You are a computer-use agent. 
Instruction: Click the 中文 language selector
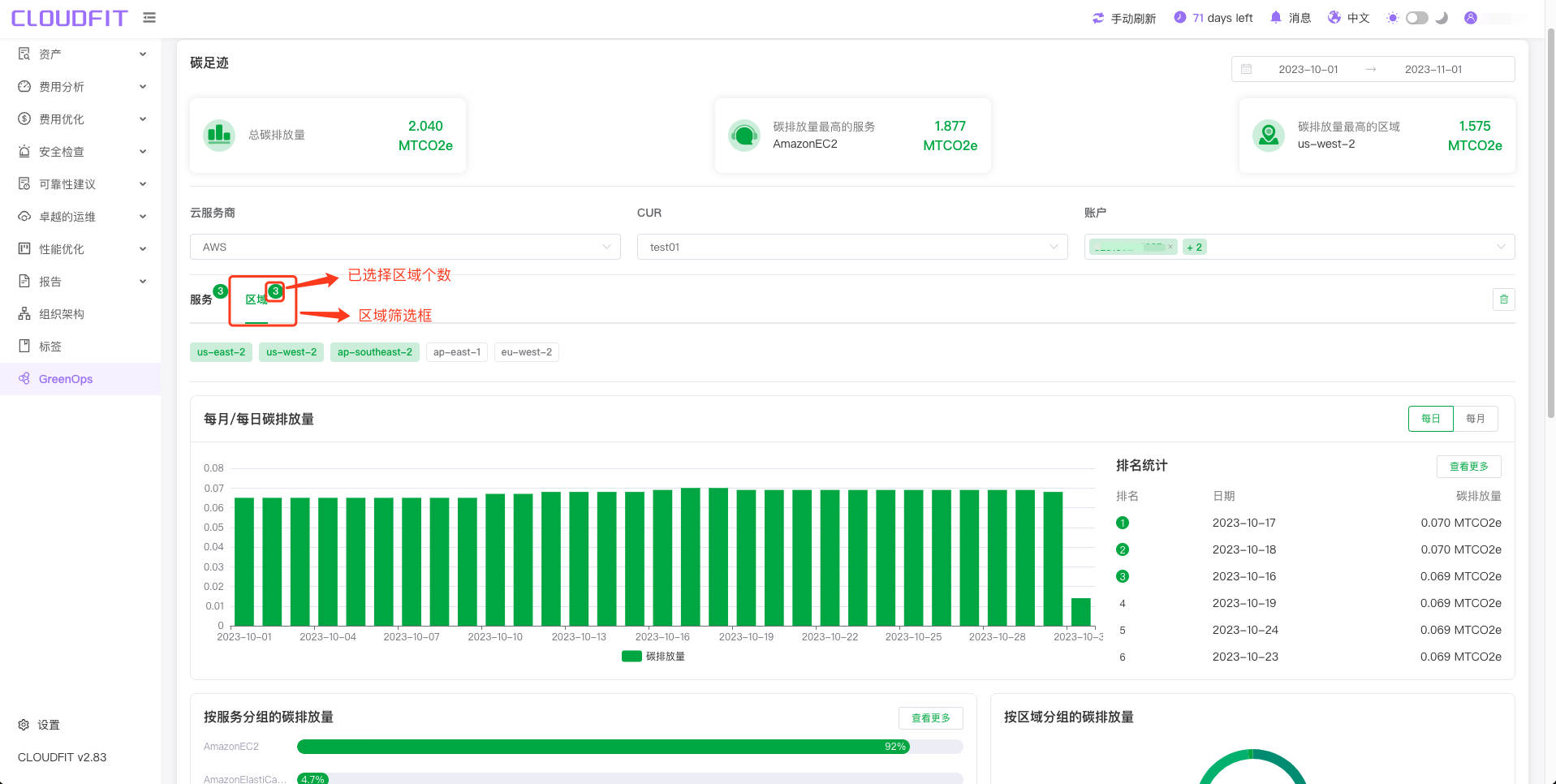[x=1359, y=18]
